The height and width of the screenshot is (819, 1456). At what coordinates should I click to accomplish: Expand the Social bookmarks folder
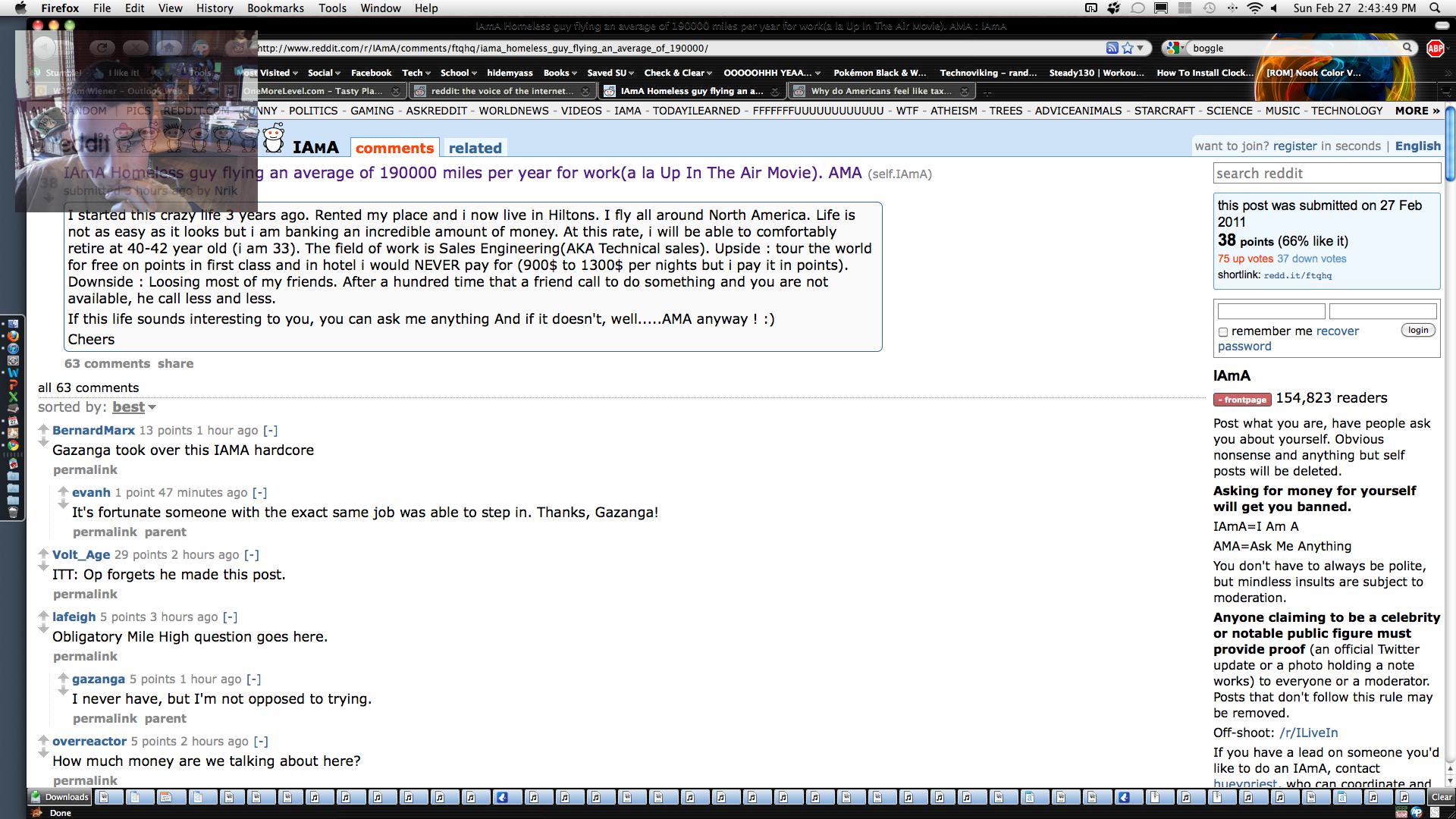[x=324, y=73]
